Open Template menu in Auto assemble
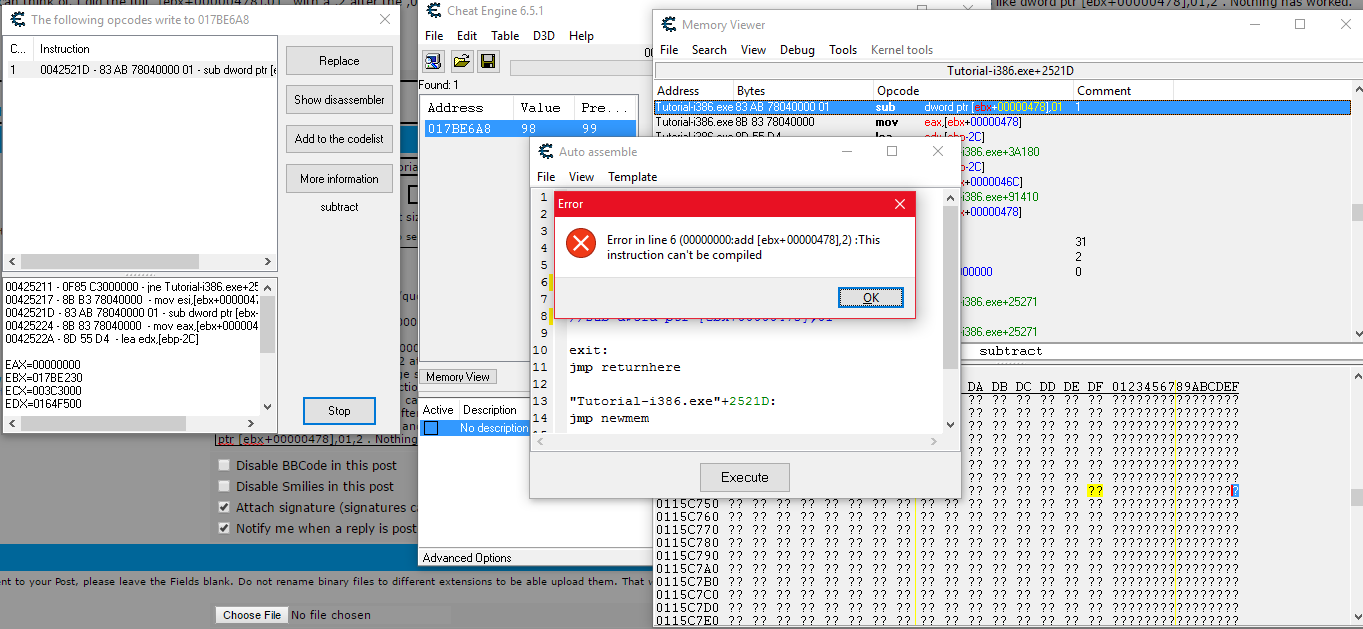1363x629 pixels. [x=633, y=177]
